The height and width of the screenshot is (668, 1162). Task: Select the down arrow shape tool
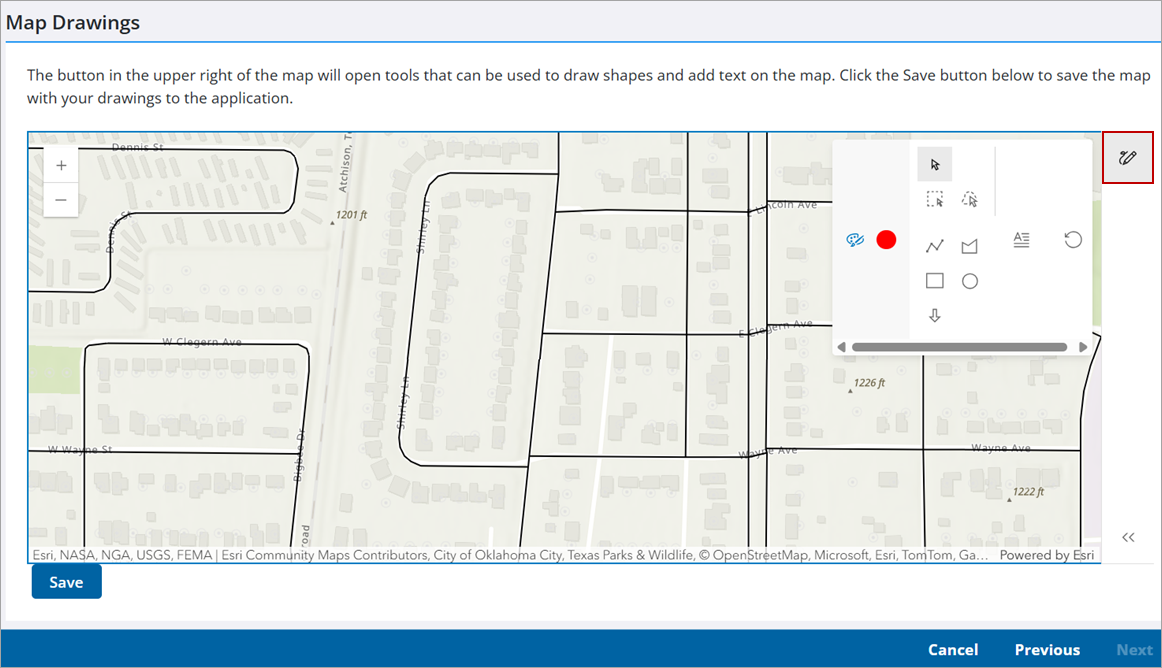[x=935, y=316]
